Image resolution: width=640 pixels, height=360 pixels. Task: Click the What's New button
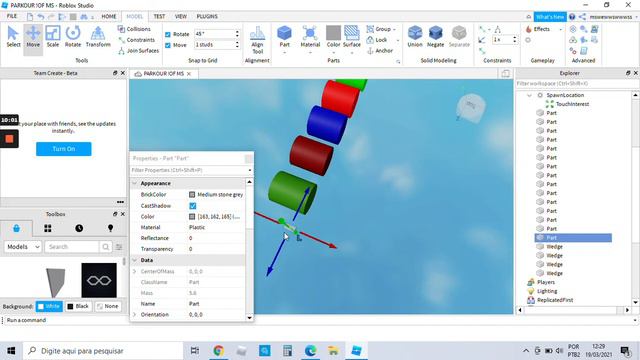click(550, 17)
